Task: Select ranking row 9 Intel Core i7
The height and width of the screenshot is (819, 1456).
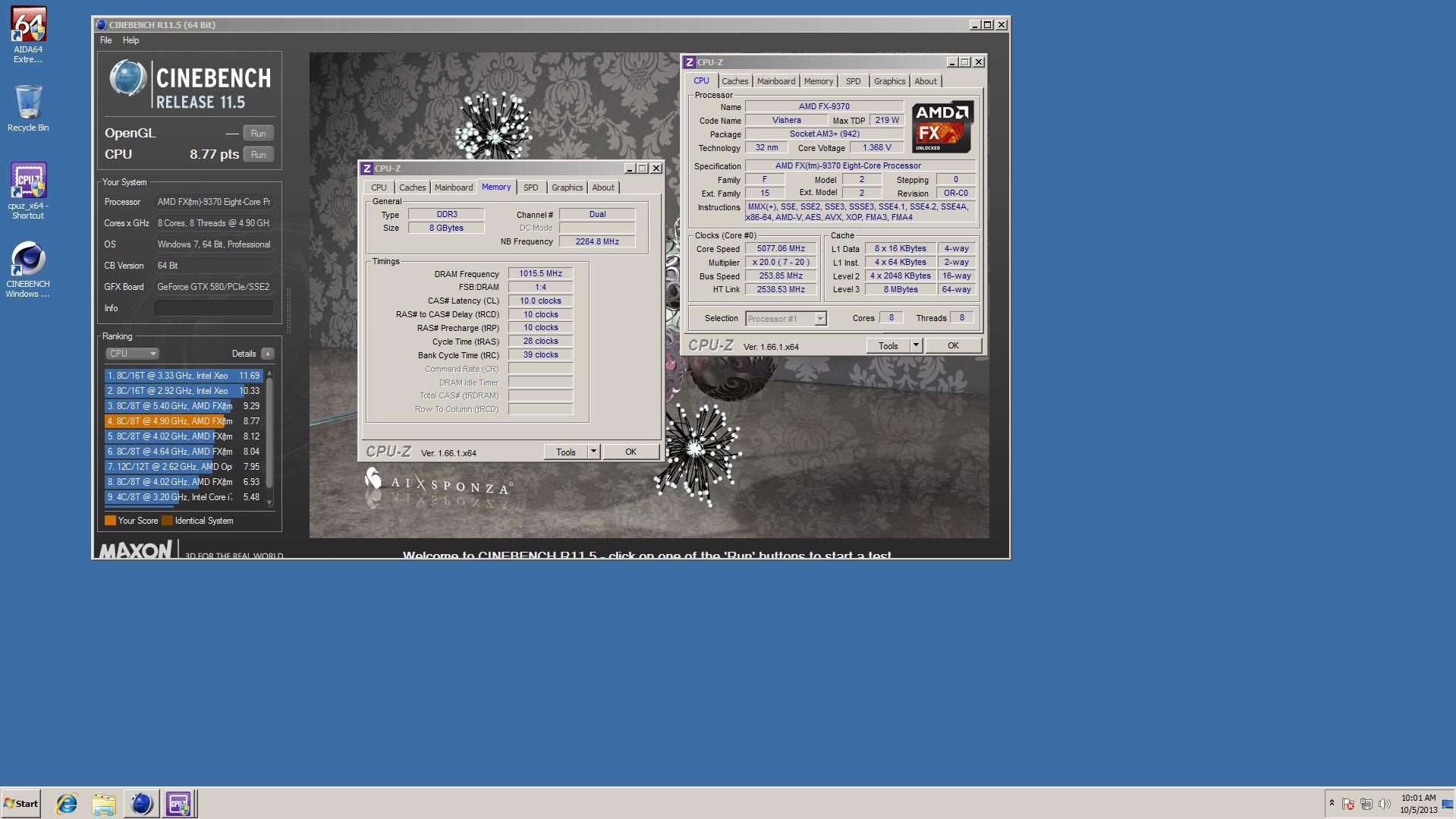Action: (x=184, y=497)
